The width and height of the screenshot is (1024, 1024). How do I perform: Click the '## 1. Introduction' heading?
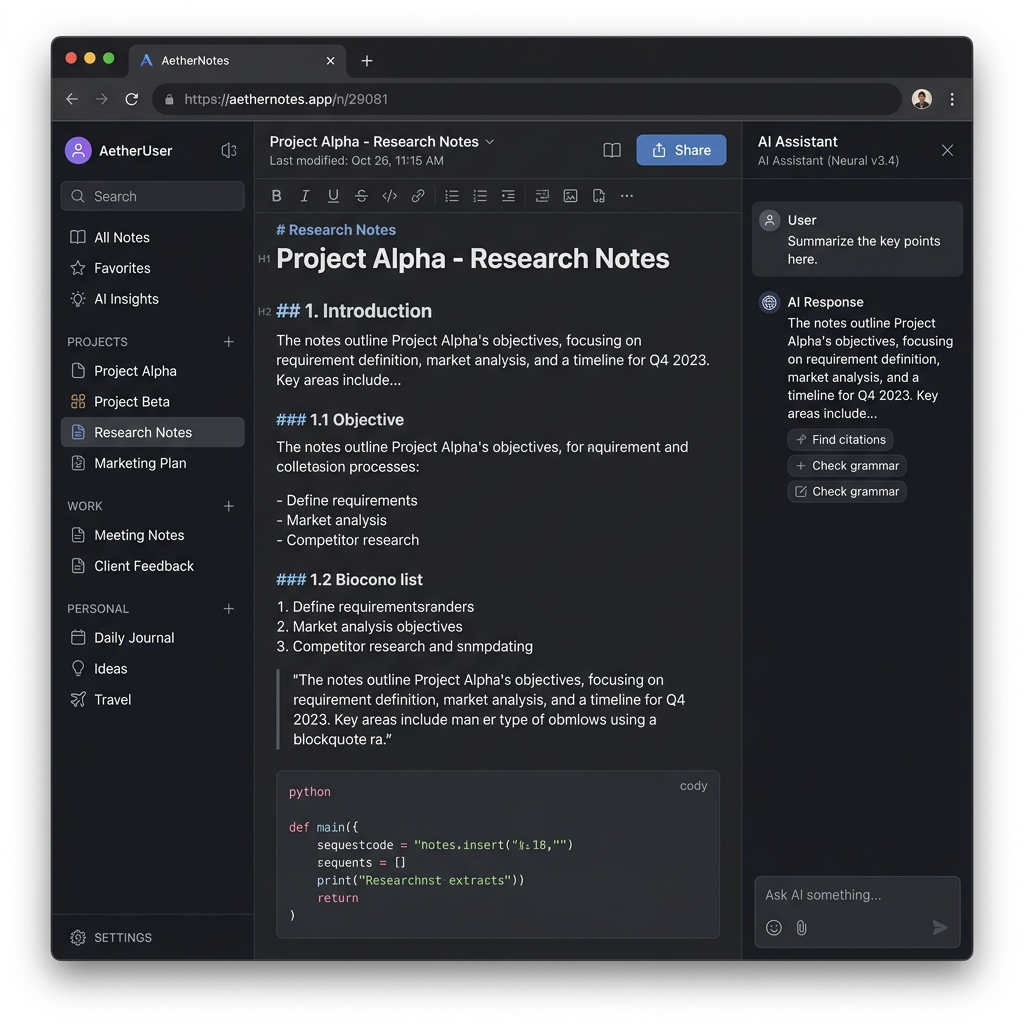coord(354,311)
